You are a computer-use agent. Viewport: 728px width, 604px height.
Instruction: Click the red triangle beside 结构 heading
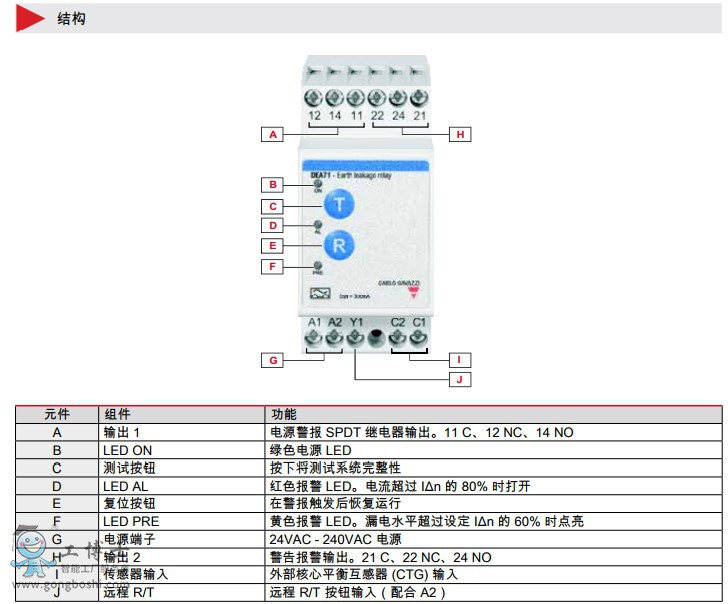click(x=30, y=19)
